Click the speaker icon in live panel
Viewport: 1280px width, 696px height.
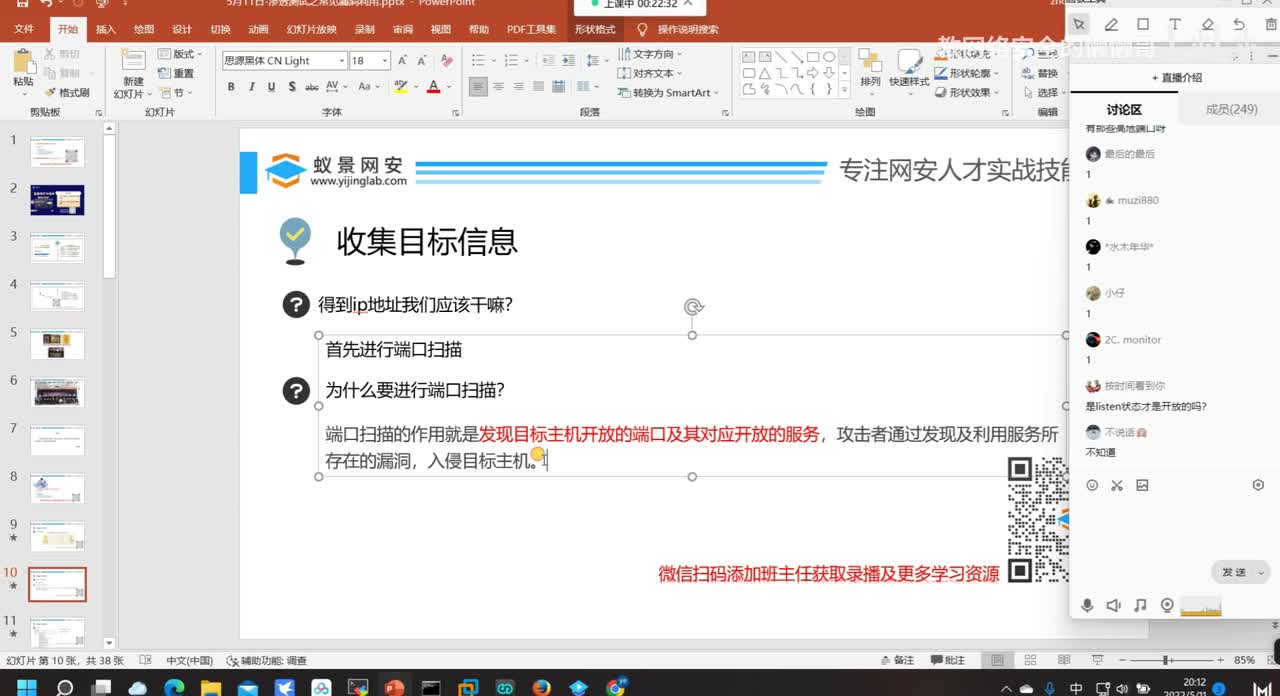1113,605
